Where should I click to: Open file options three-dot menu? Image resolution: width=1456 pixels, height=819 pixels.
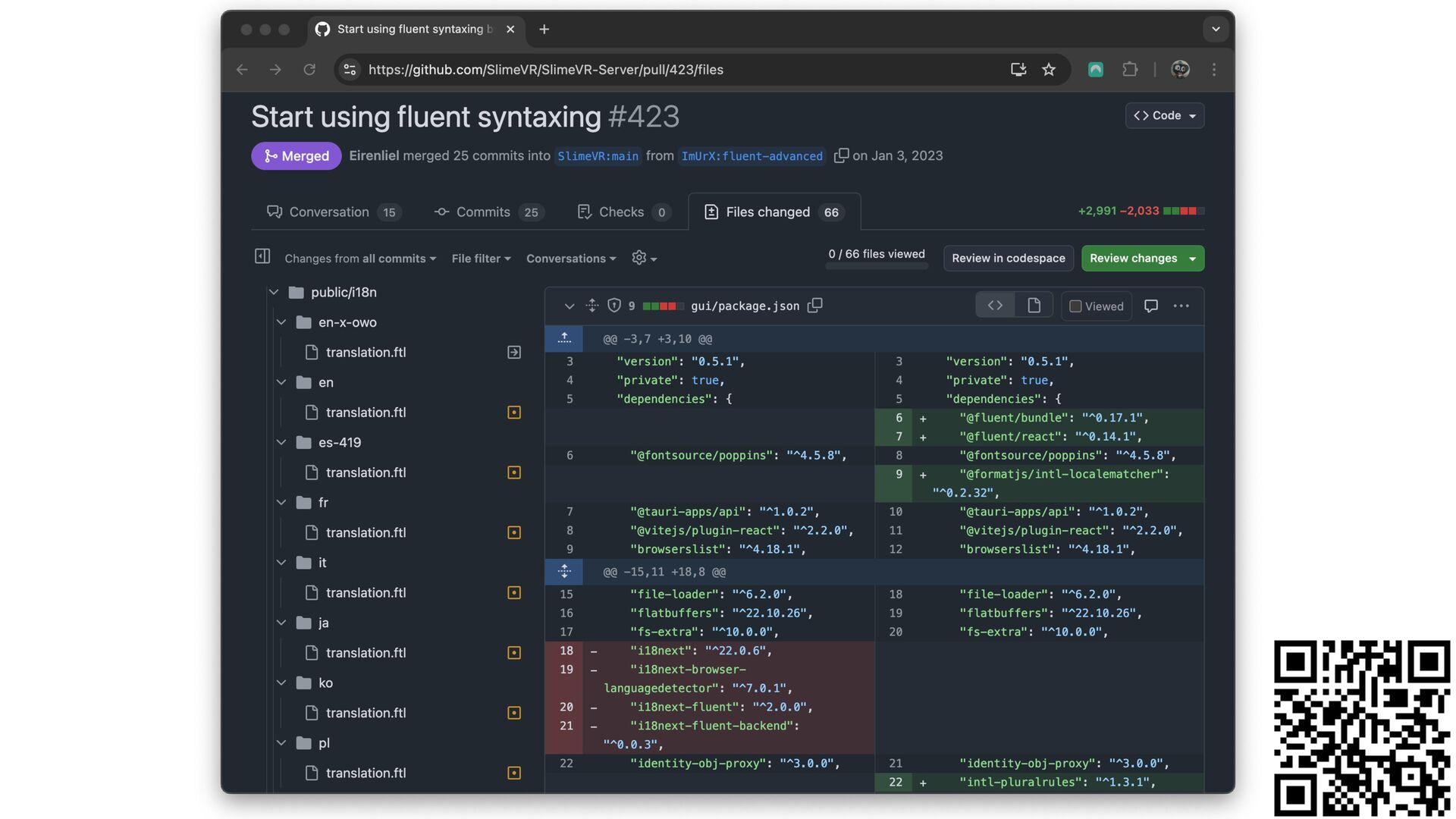point(1181,306)
